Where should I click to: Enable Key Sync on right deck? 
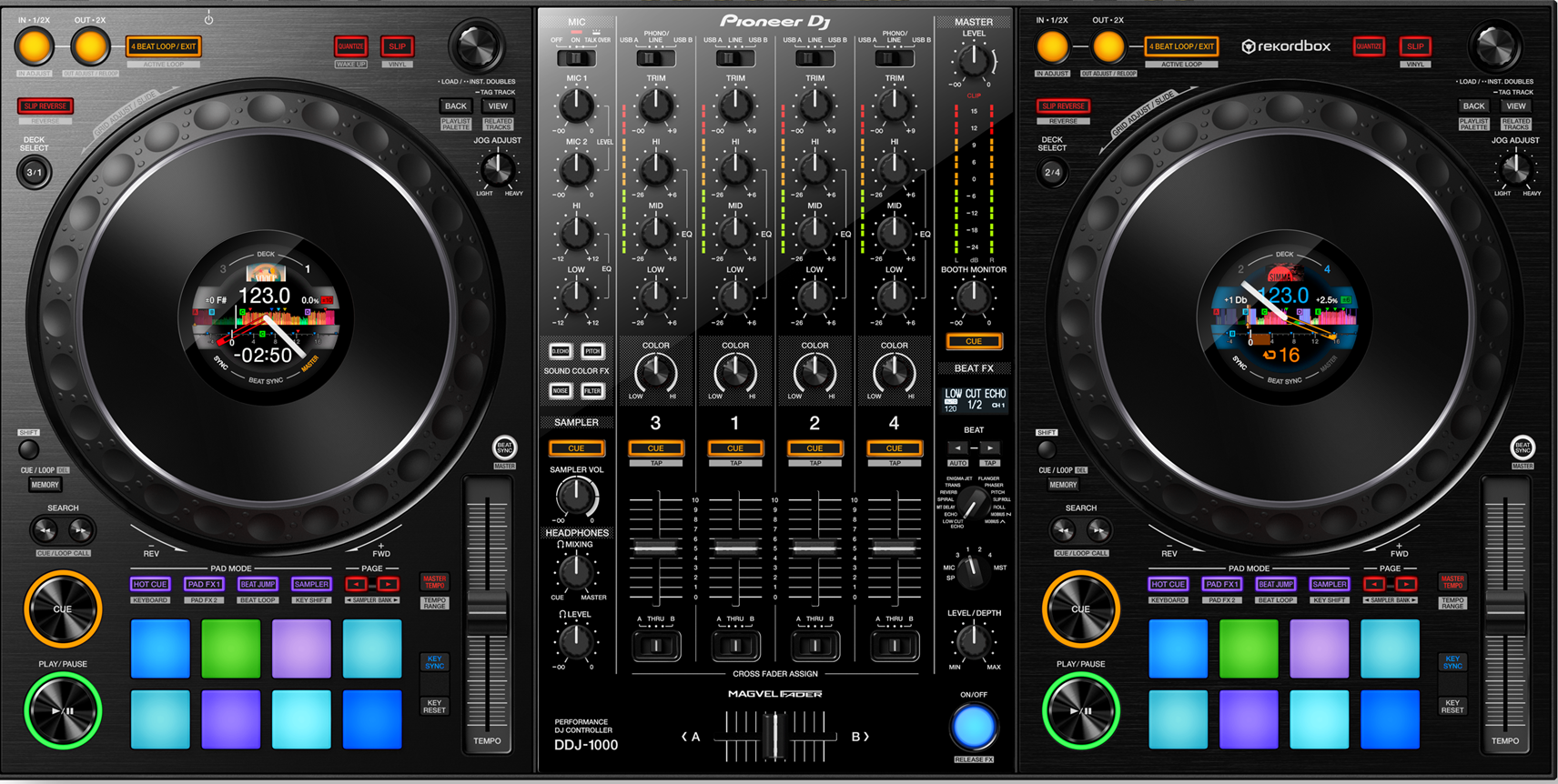pyautogui.click(x=1452, y=662)
